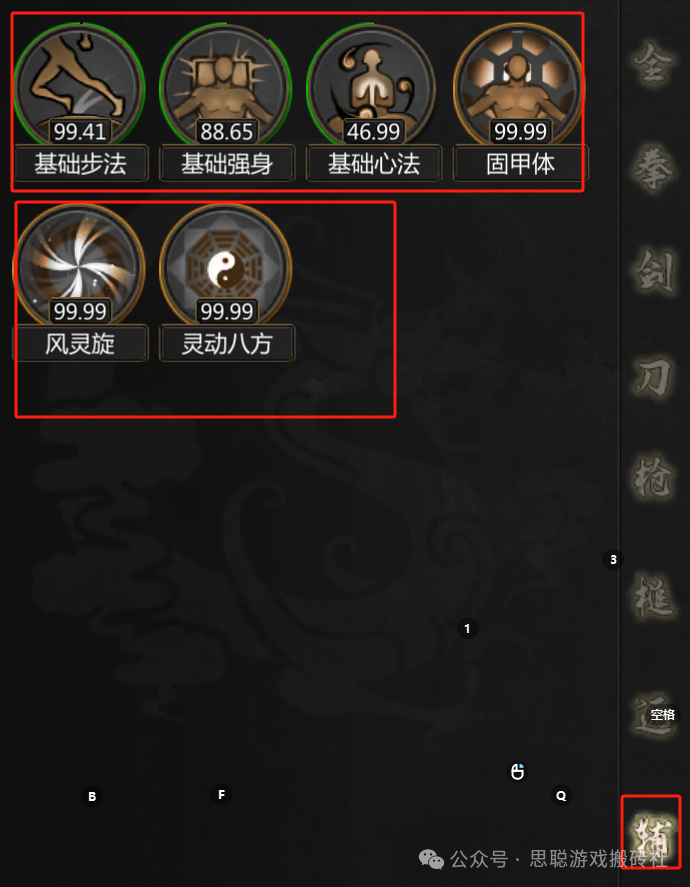The image size is (690, 887).
Task: Click the Q key hint badge
Action: [x=561, y=795]
